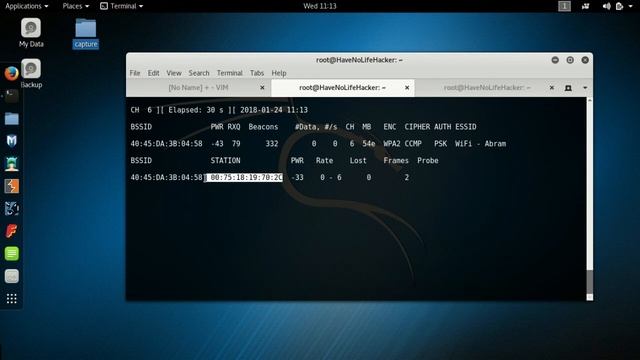640x360 pixels.
Task: Open Firefox from the dock
Action: click(11, 73)
